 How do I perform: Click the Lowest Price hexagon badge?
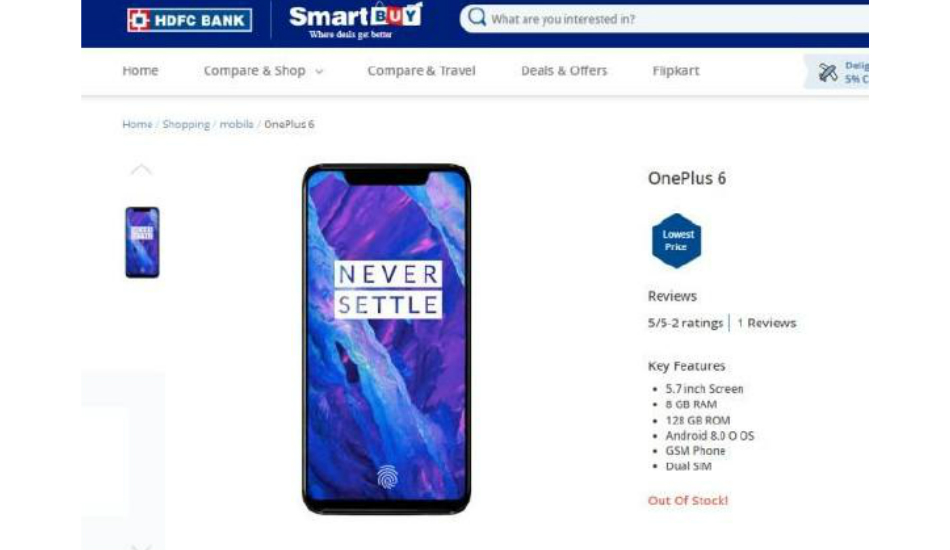677,240
